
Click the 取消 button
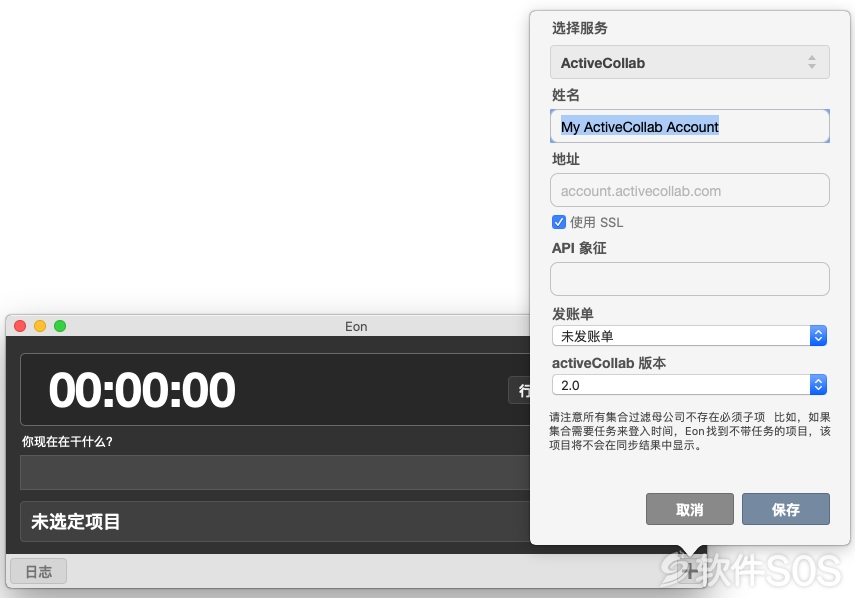(690, 509)
